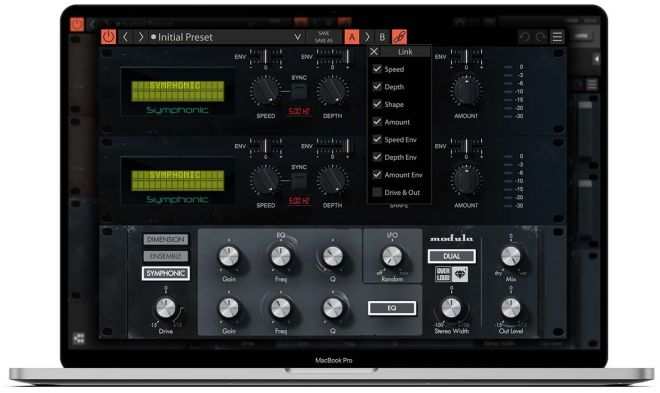Load the previous preset arrow
Image resolution: width=660 pixels, height=393 pixels.
click(125, 37)
